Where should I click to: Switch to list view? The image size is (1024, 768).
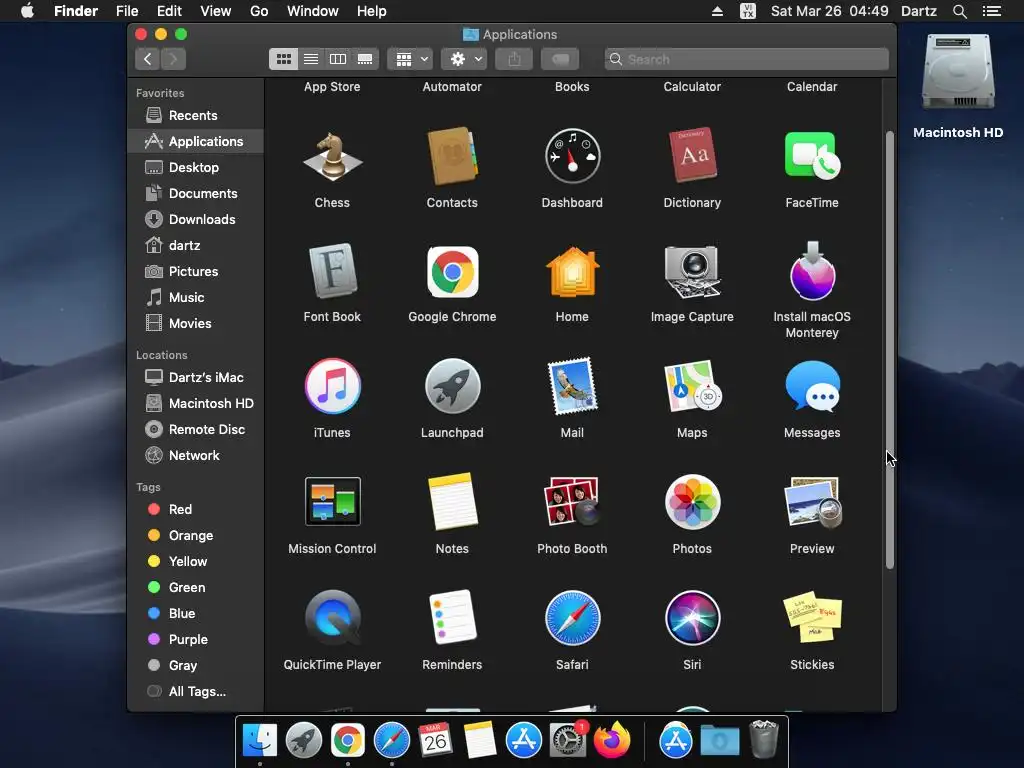coord(311,59)
